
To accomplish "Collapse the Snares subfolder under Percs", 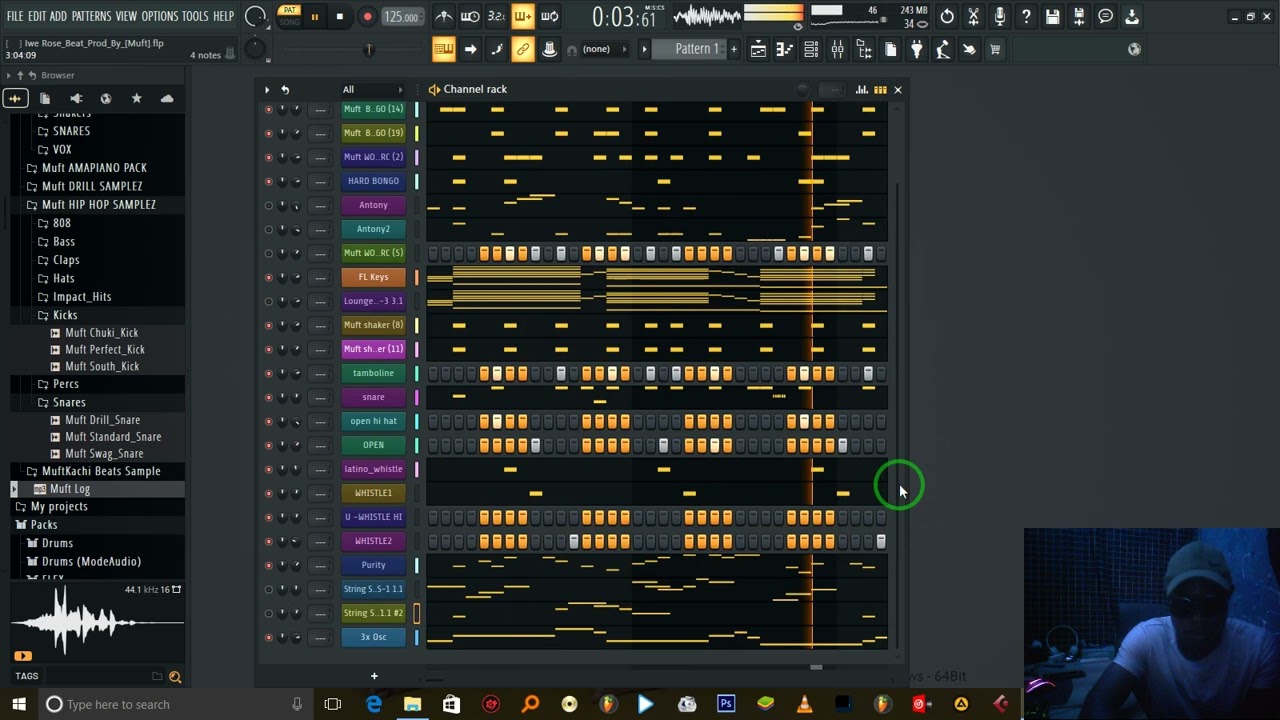I will point(69,402).
